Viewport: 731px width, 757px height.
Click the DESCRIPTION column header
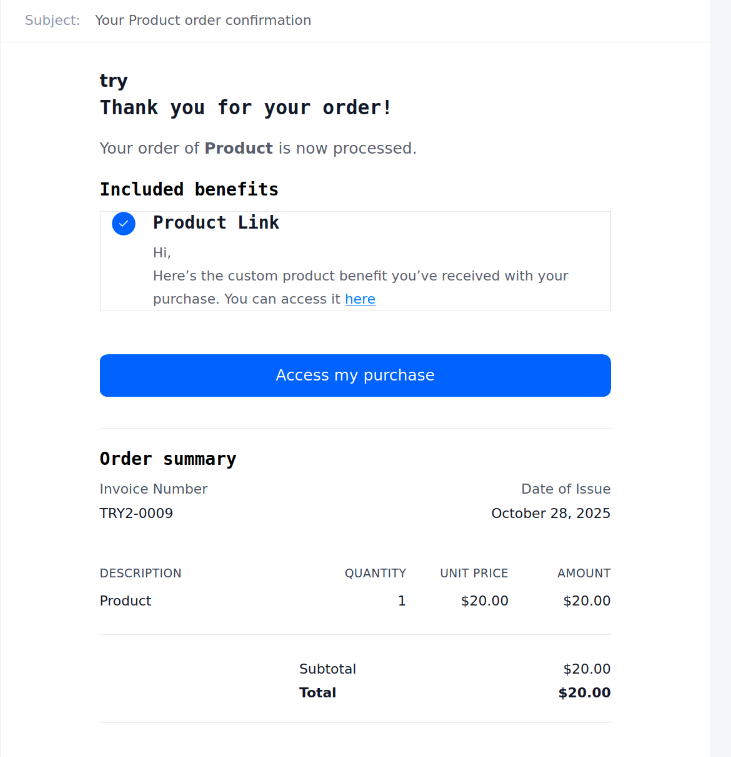pyautogui.click(x=141, y=573)
